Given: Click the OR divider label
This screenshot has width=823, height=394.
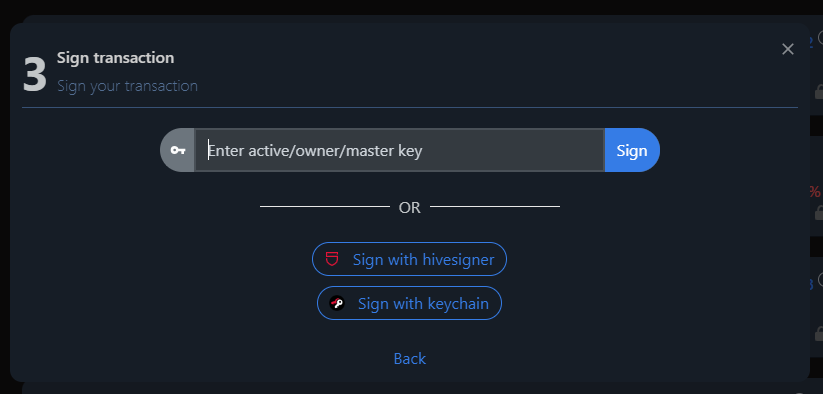Looking at the screenshot, I should coord(409,207).
